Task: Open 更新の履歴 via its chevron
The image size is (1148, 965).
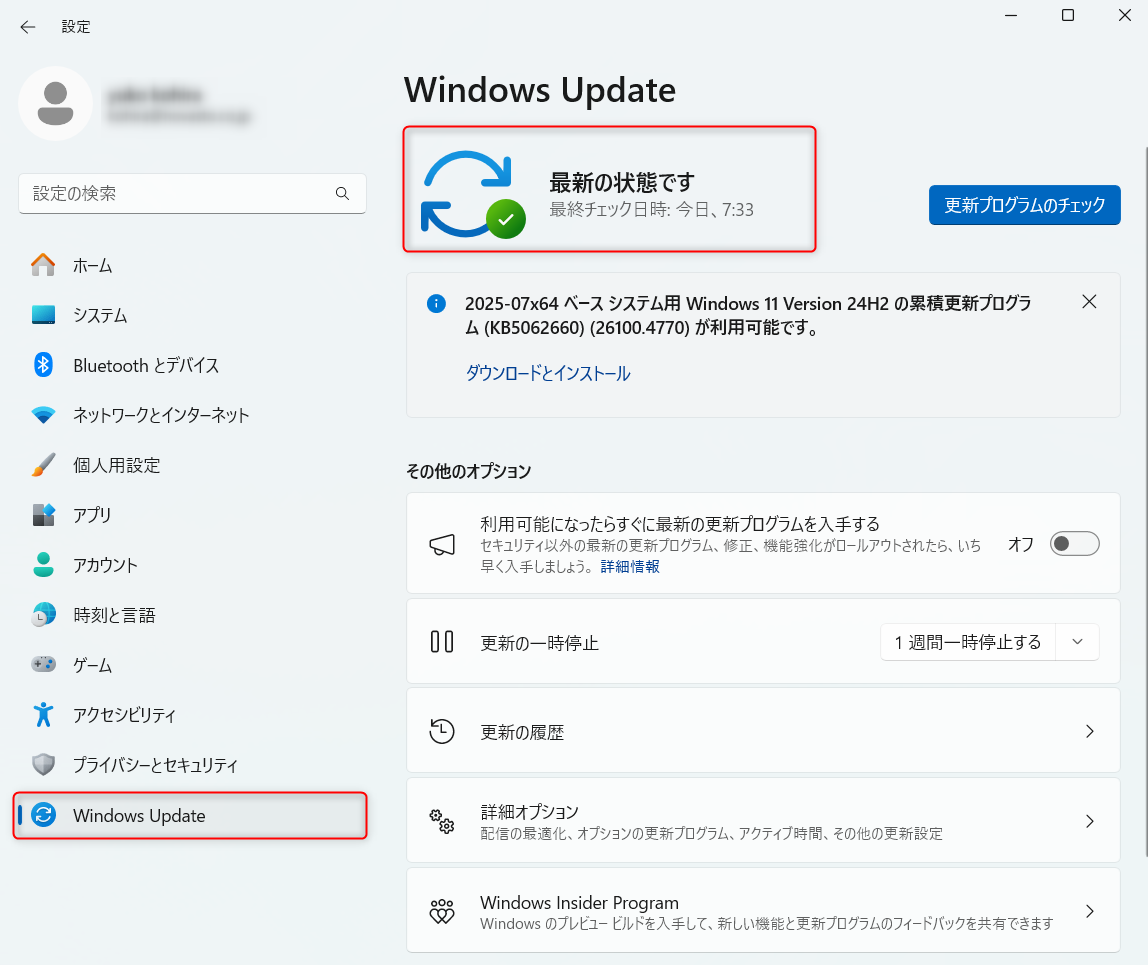Action: pyautogui.click(x=1089, y=731)
